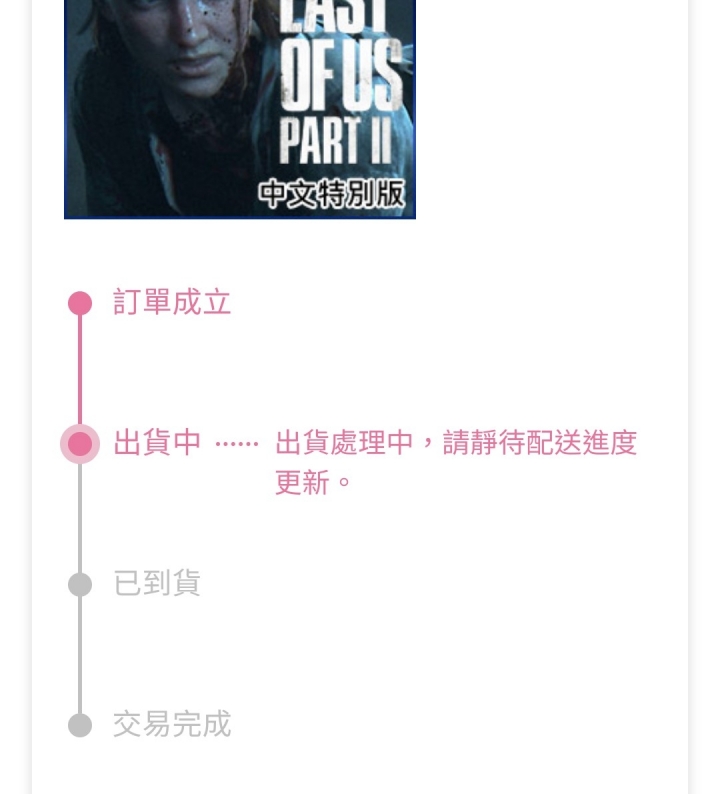Click the 更新。 line of the message
Screen dimensions: 720x794
(x=313, y=482)
